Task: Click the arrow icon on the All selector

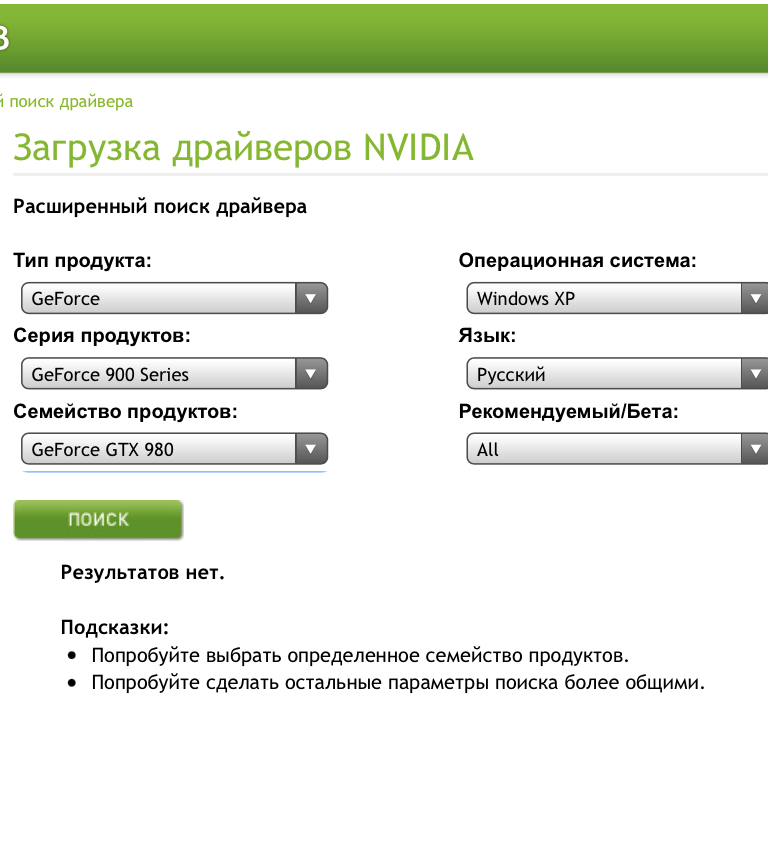Action: tap(755, 450)
